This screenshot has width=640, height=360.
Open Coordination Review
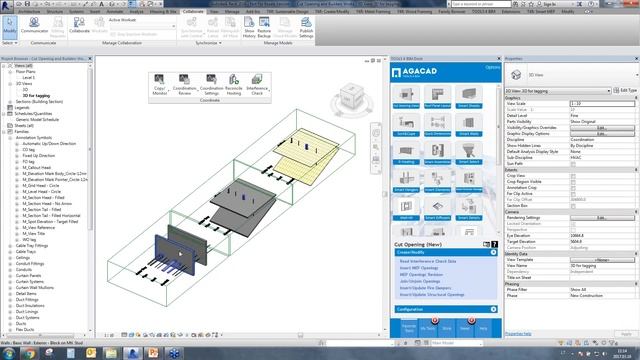(184, 84)
